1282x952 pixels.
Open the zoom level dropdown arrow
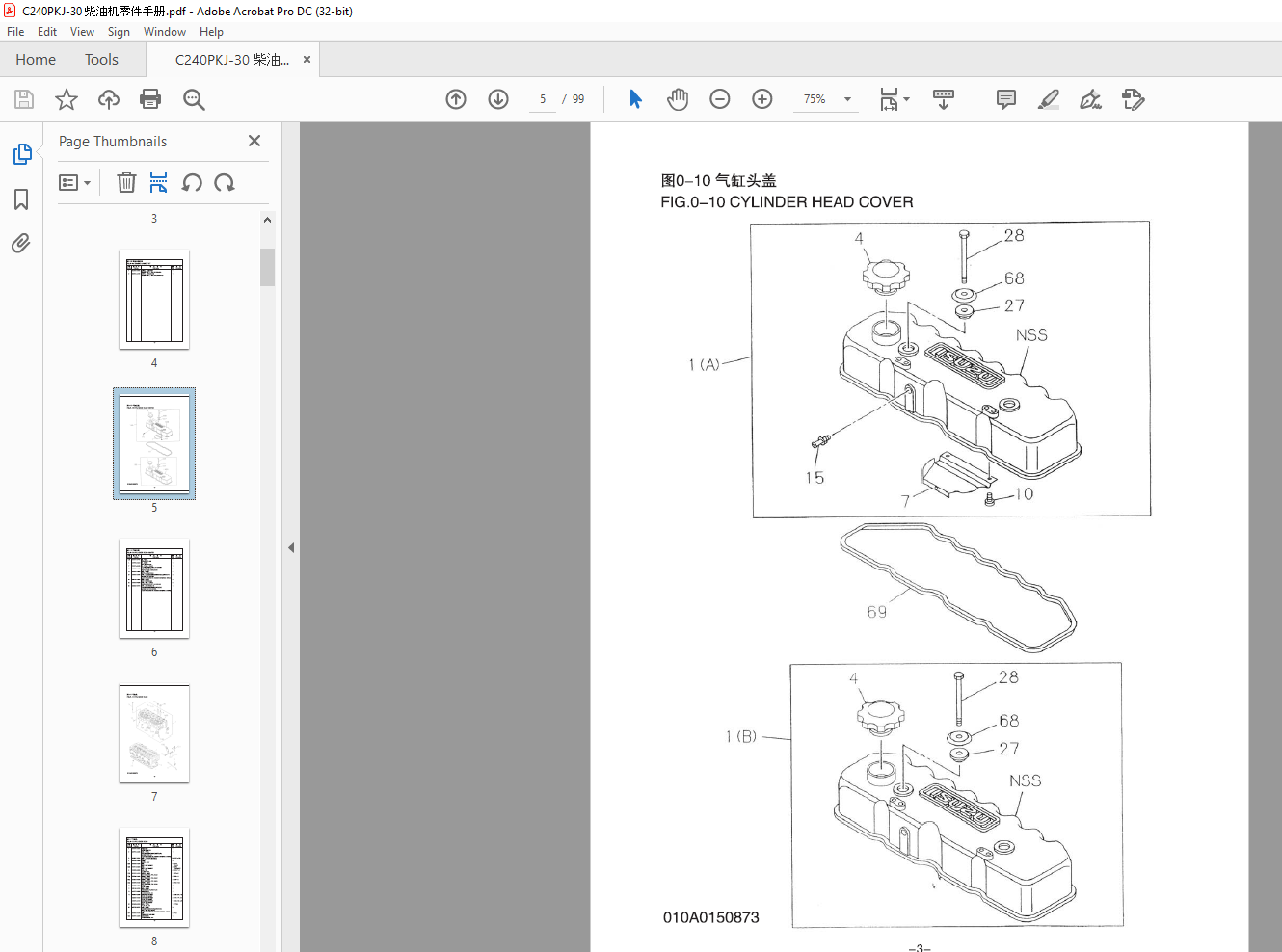pyautogui.click(x=848, y=99)
